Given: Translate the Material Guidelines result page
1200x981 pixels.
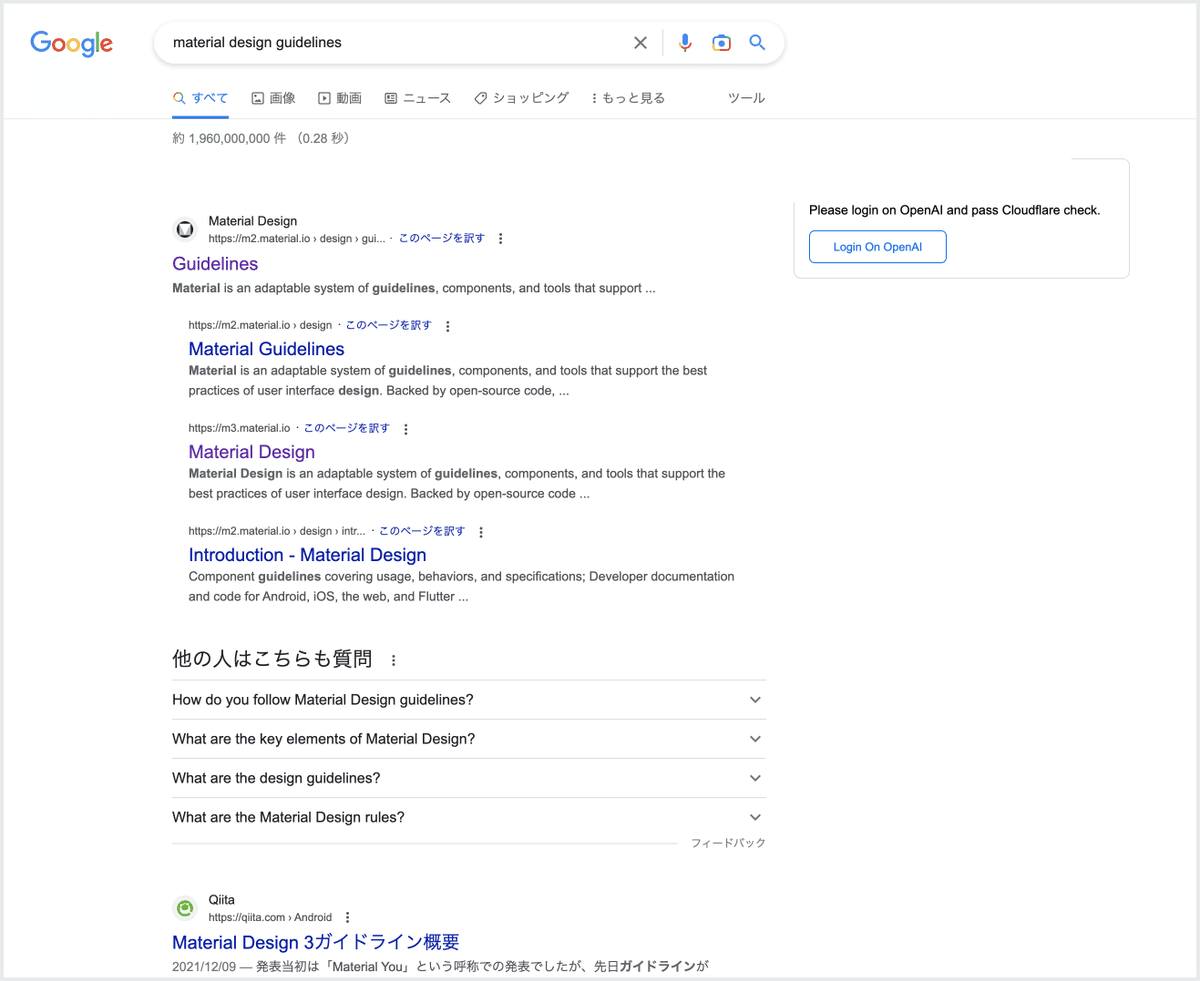Looking at the screenshot, I should click(389, 325).
